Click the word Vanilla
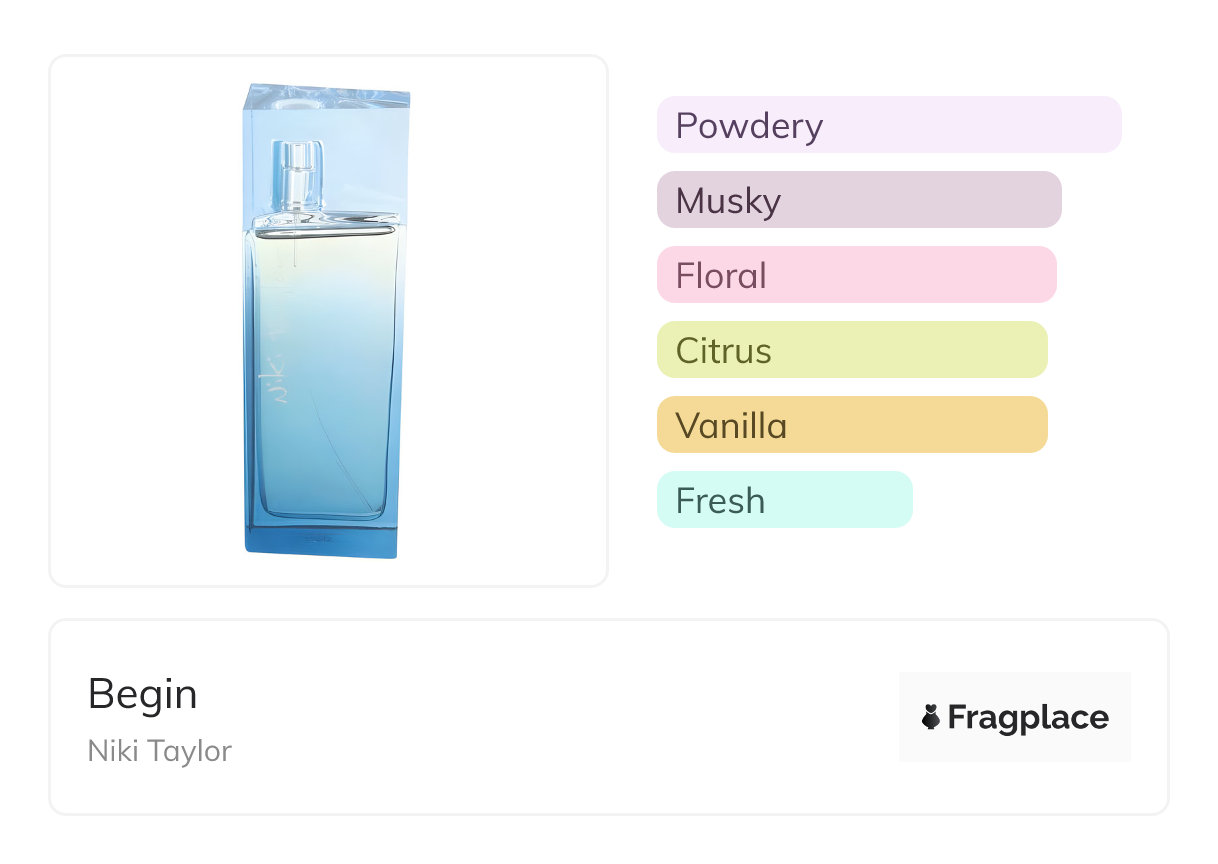 (x=731, y=426)
